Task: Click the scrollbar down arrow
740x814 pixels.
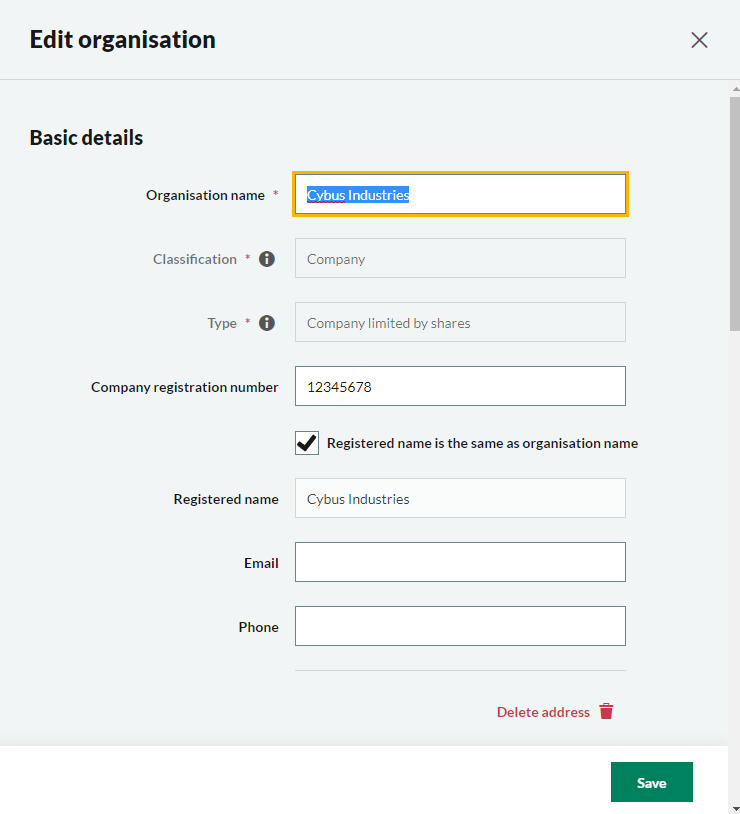Action: coord(735,806)
